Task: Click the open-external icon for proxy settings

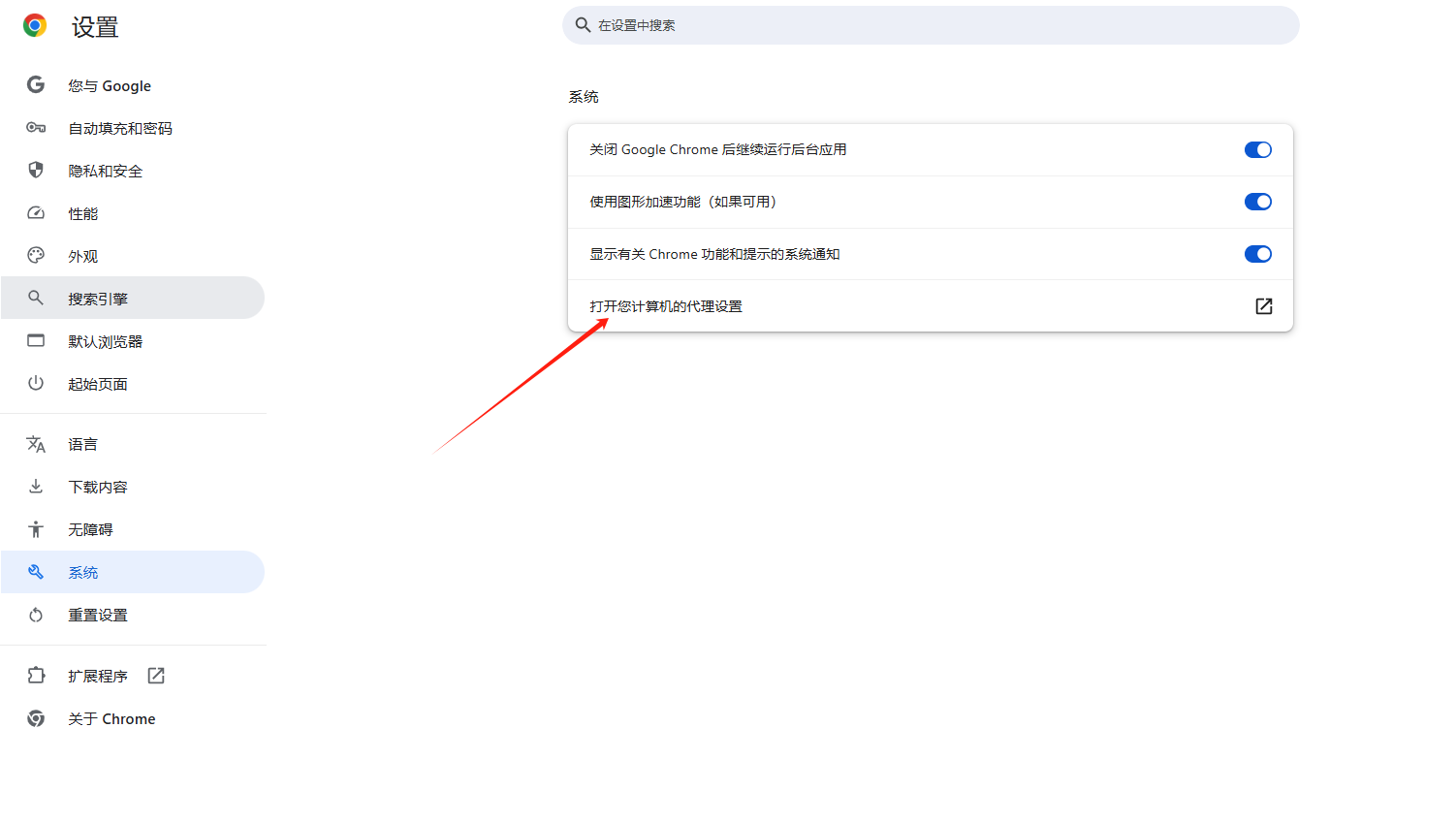Action: coord(1264,306)
